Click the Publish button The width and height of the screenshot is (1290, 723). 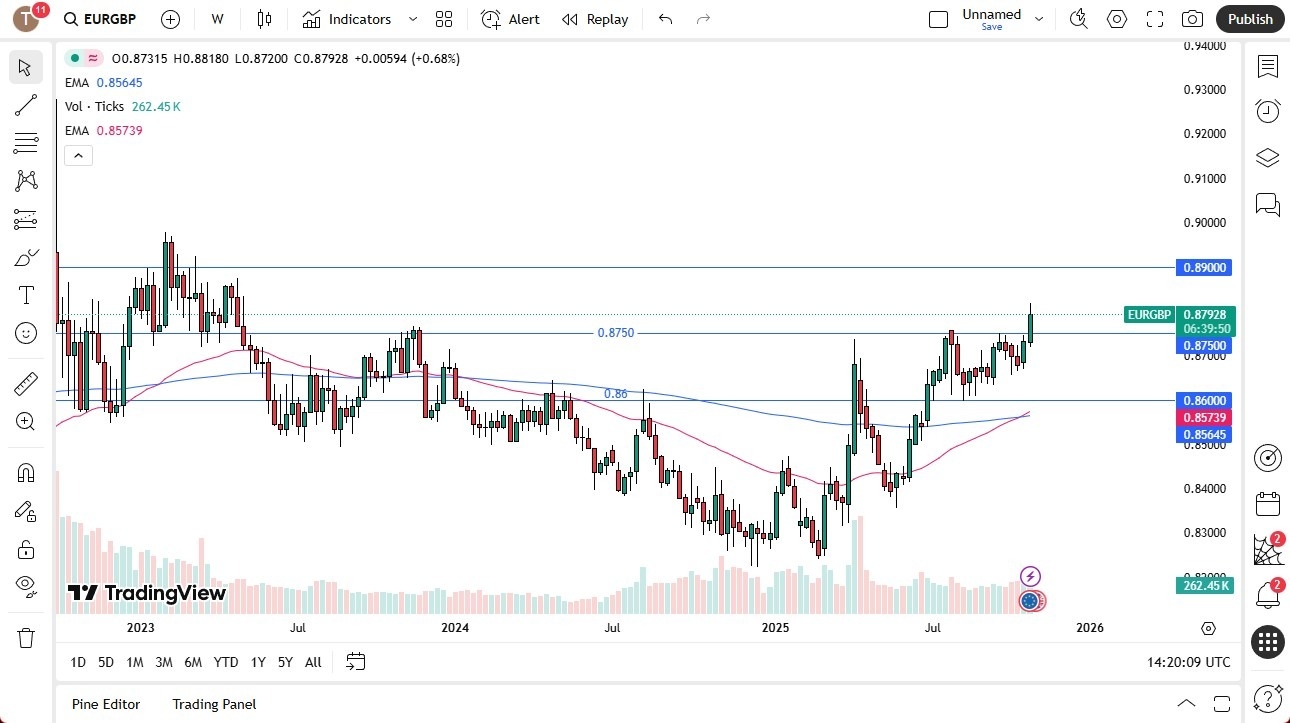pos(1249,18)
